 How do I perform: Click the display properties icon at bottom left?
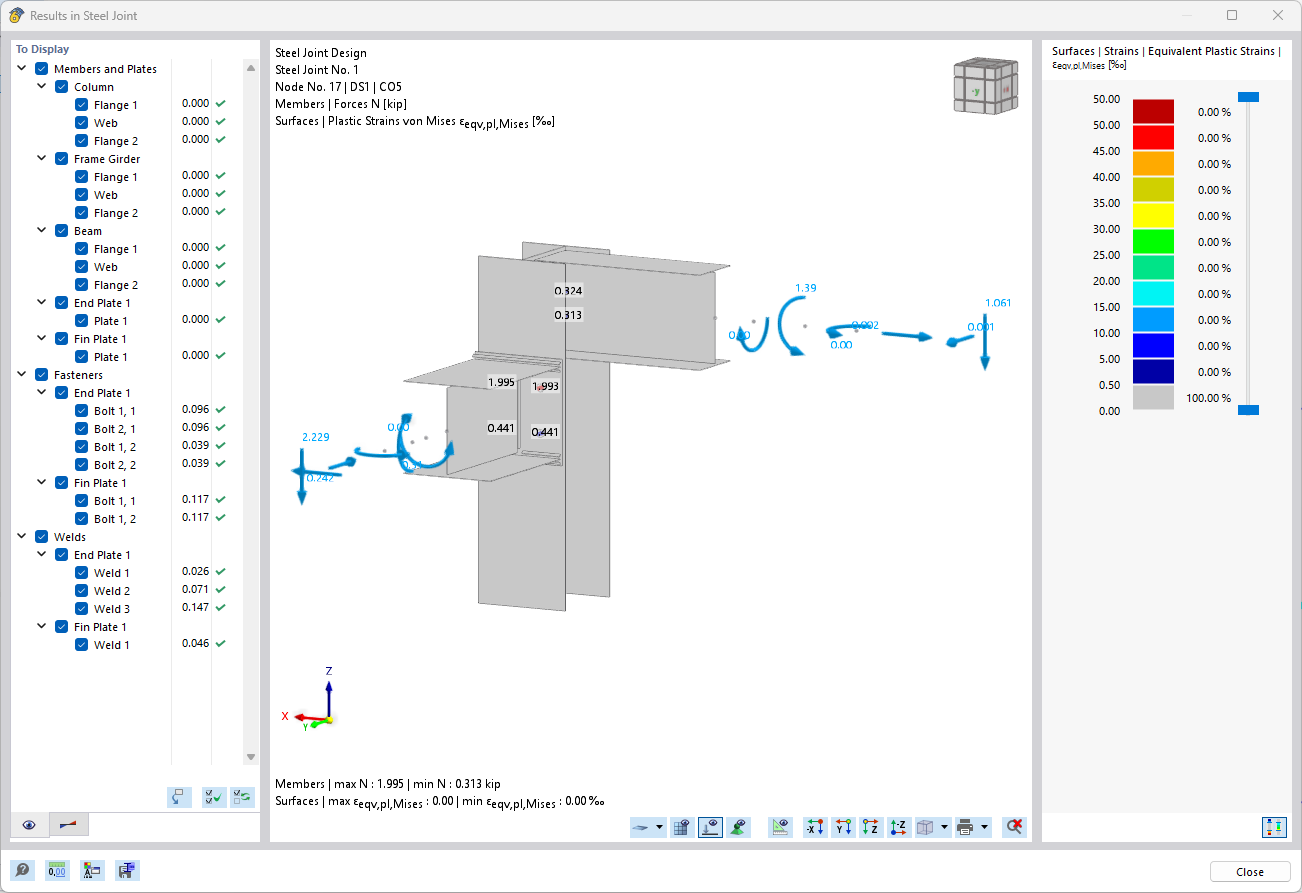[x=93, y=870]
